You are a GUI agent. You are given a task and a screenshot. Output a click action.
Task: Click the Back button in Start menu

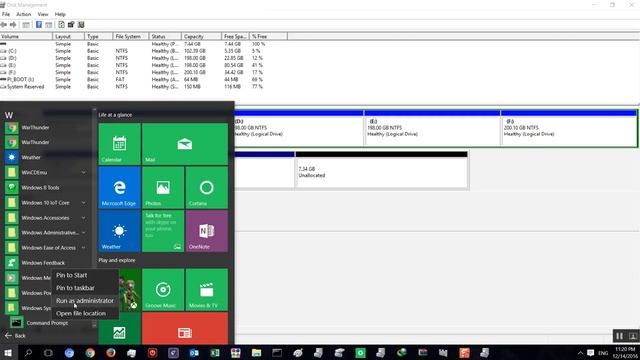pyautogui.click(x=15, y=336)
